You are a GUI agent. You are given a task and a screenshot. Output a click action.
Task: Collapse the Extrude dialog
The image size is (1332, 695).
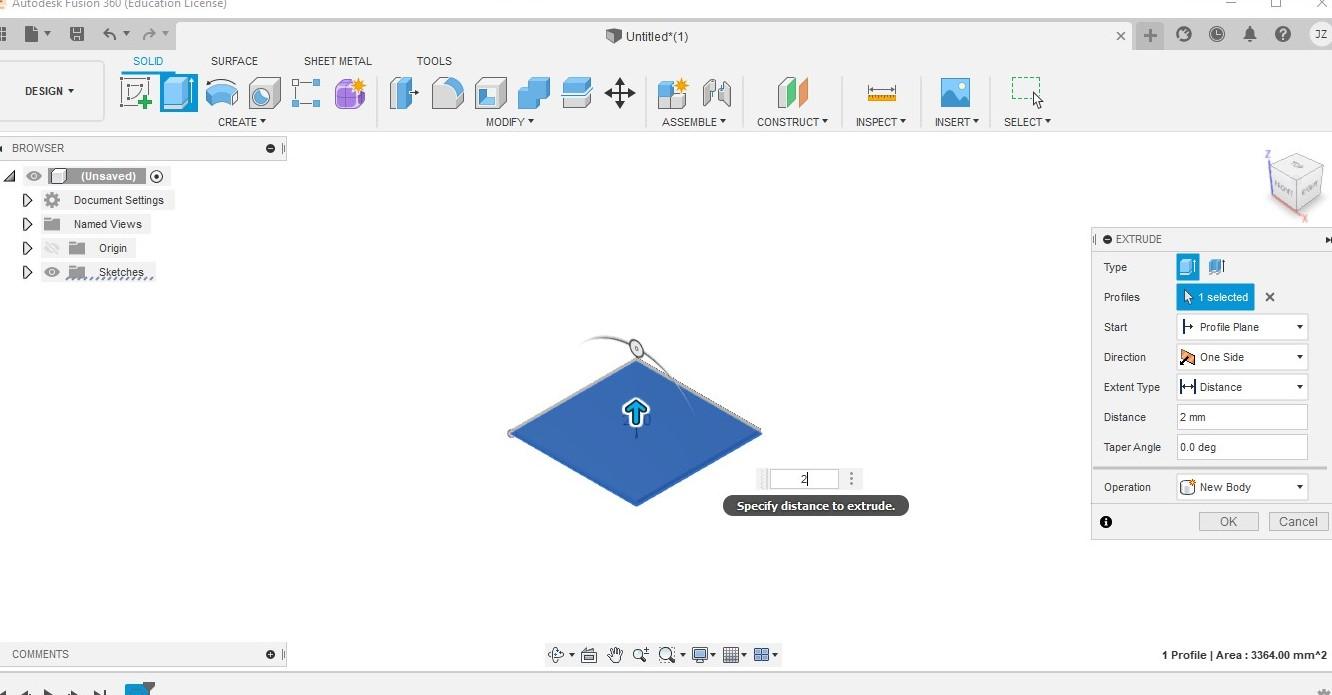tap(1107, 239)
